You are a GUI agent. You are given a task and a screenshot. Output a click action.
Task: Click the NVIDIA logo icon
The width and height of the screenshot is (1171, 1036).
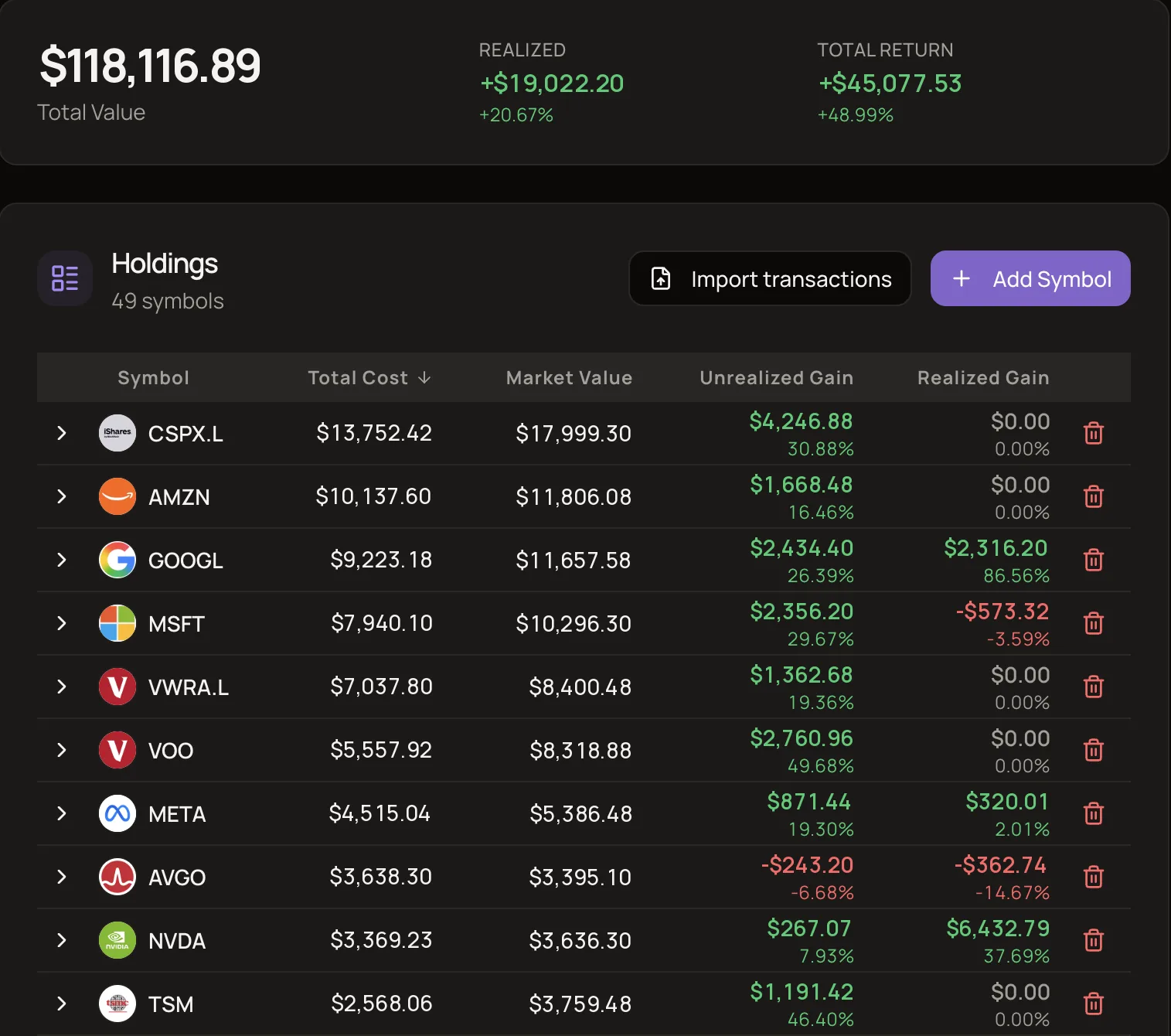[117, 940]
